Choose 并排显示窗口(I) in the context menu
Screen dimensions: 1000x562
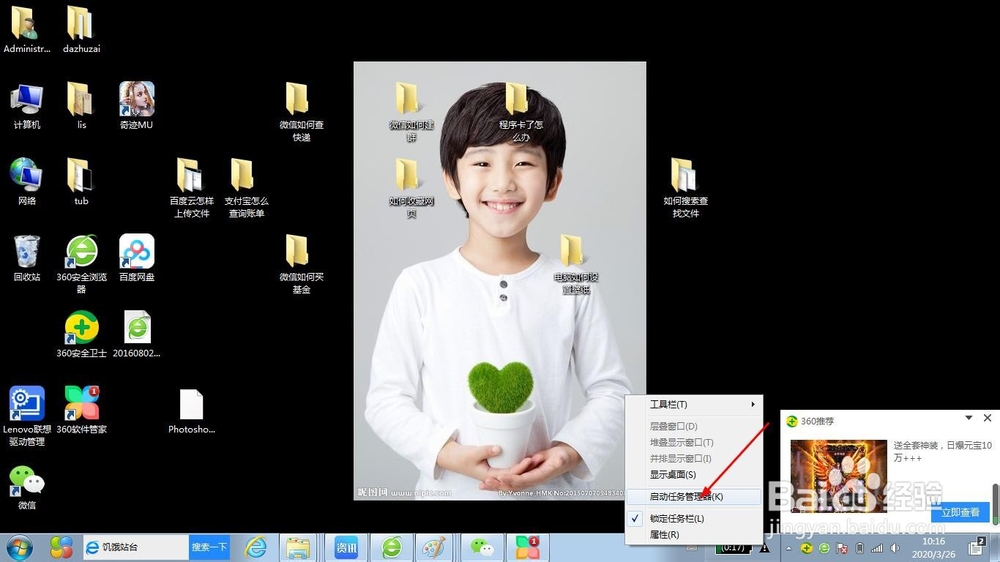point(694,458)
